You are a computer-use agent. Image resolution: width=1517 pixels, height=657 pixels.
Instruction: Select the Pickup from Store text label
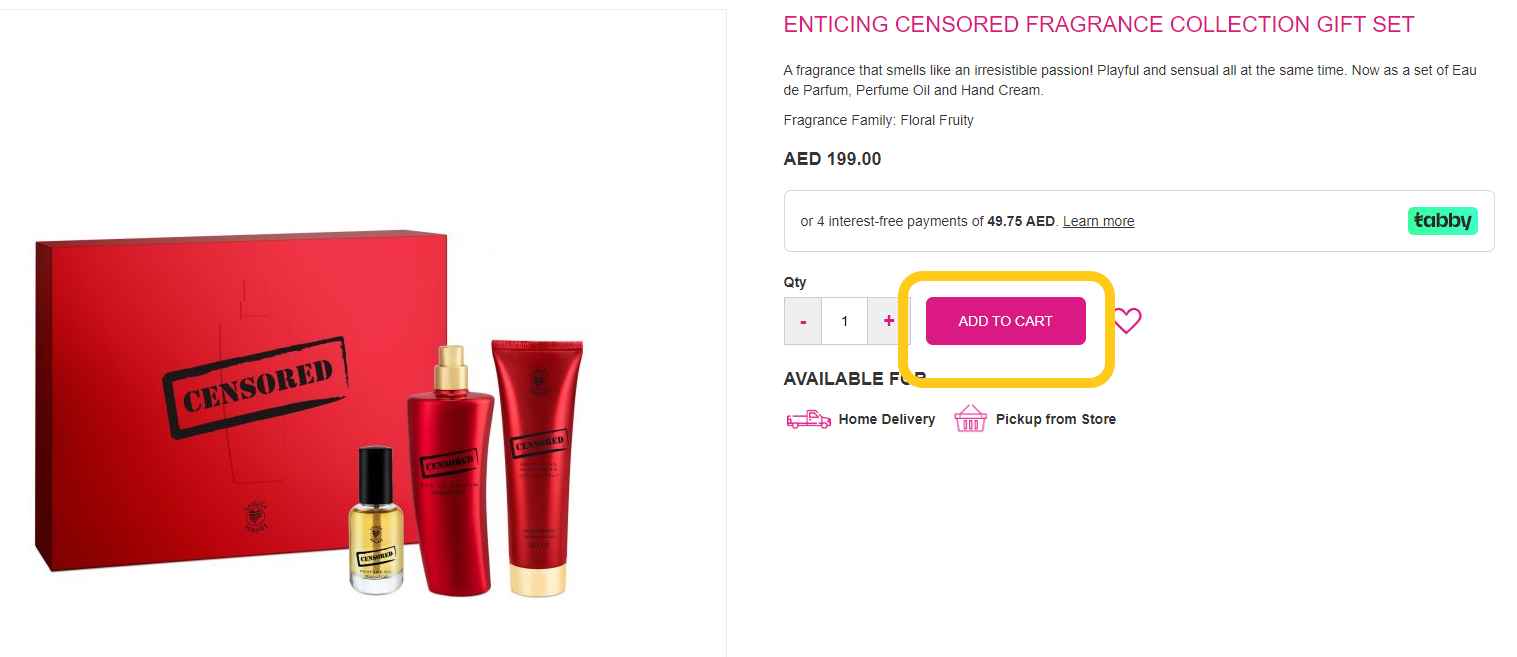pos(1055,419)
